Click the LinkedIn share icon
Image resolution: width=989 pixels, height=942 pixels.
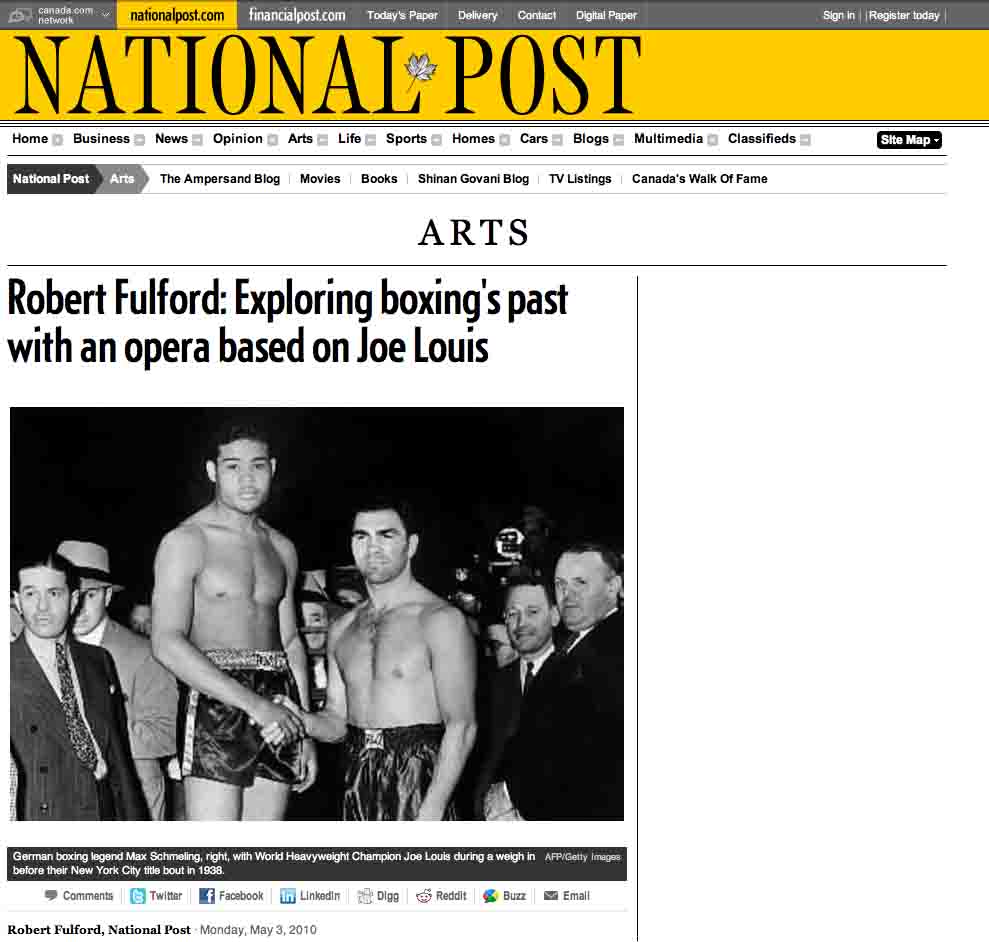[x=288, y=896]
